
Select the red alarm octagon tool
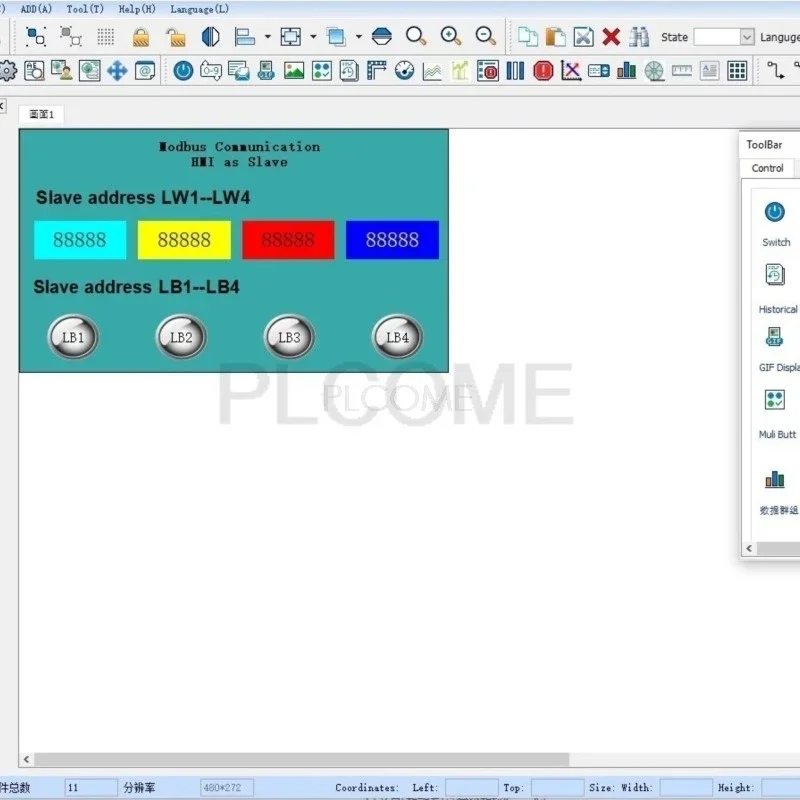pos(543,71)
